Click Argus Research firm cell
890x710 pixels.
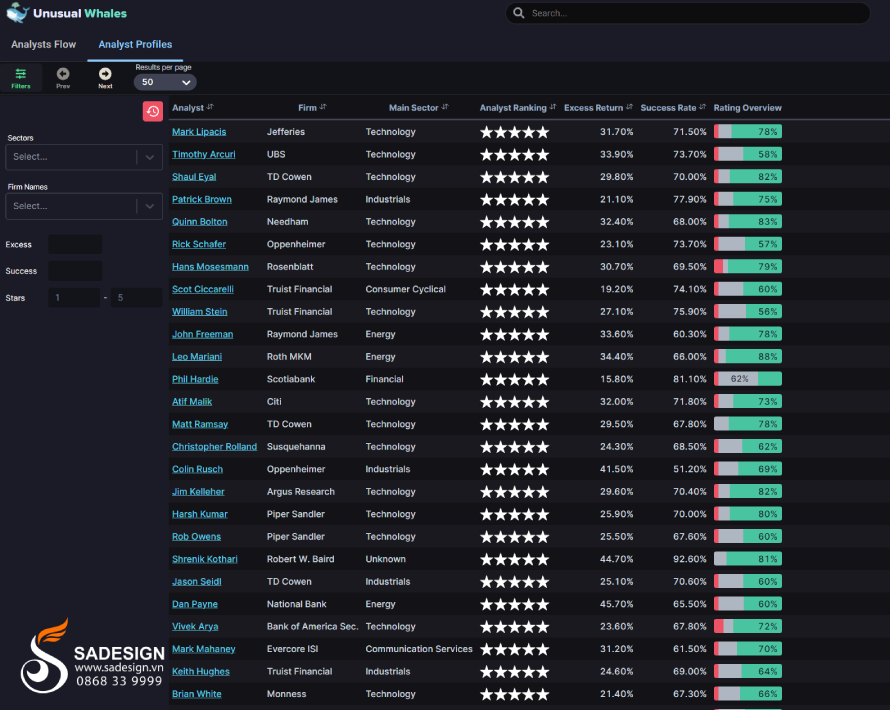tap(301, 492)
